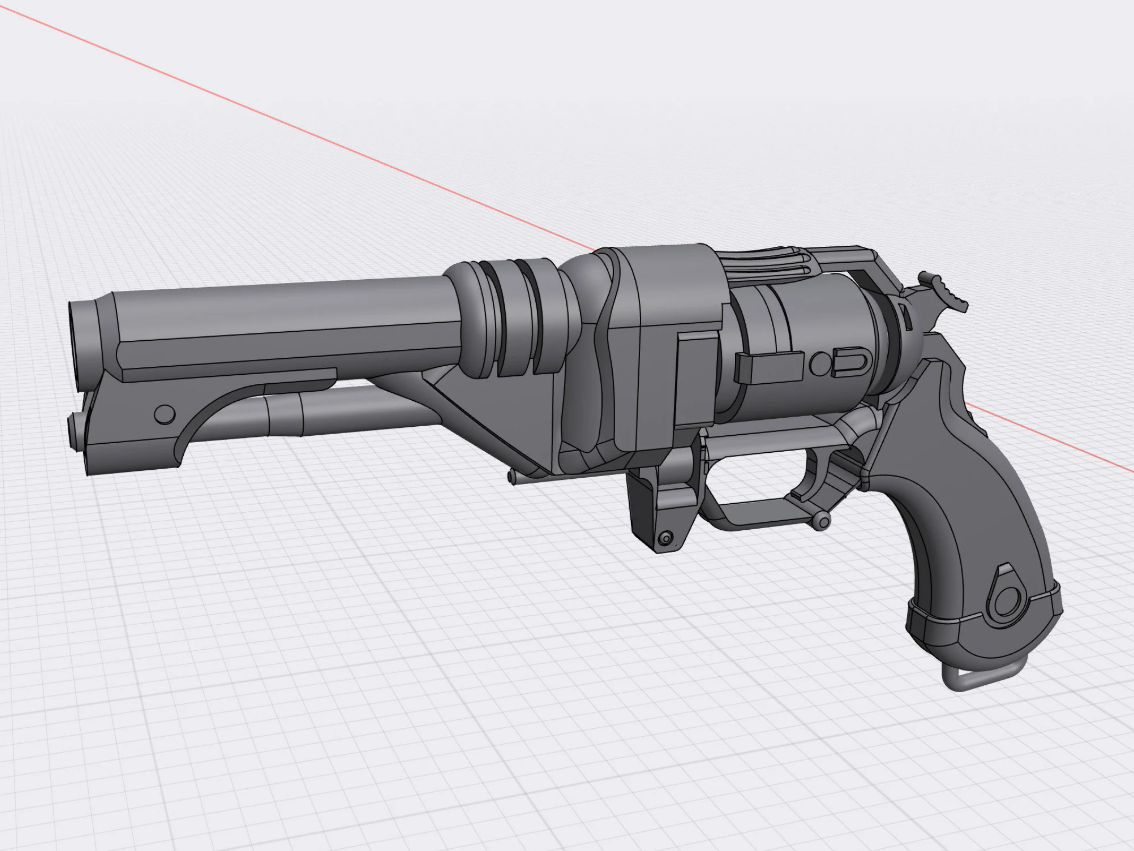Image resolution: width=1134 pixels, height=851 pixels.
Task: Click the rectangular latch on cylinder
Action: pos(771,367)
